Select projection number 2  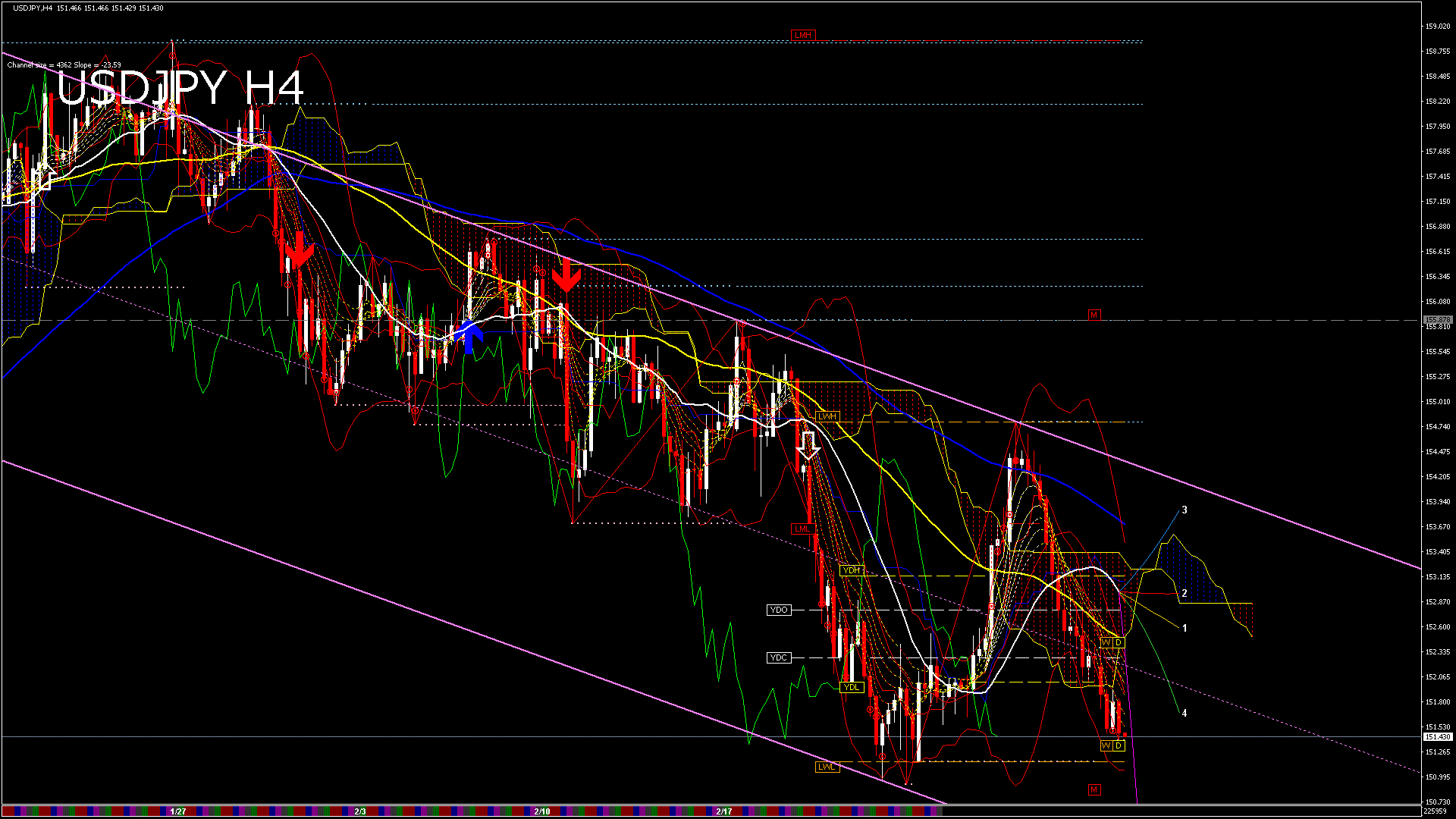coord(1185,594)
